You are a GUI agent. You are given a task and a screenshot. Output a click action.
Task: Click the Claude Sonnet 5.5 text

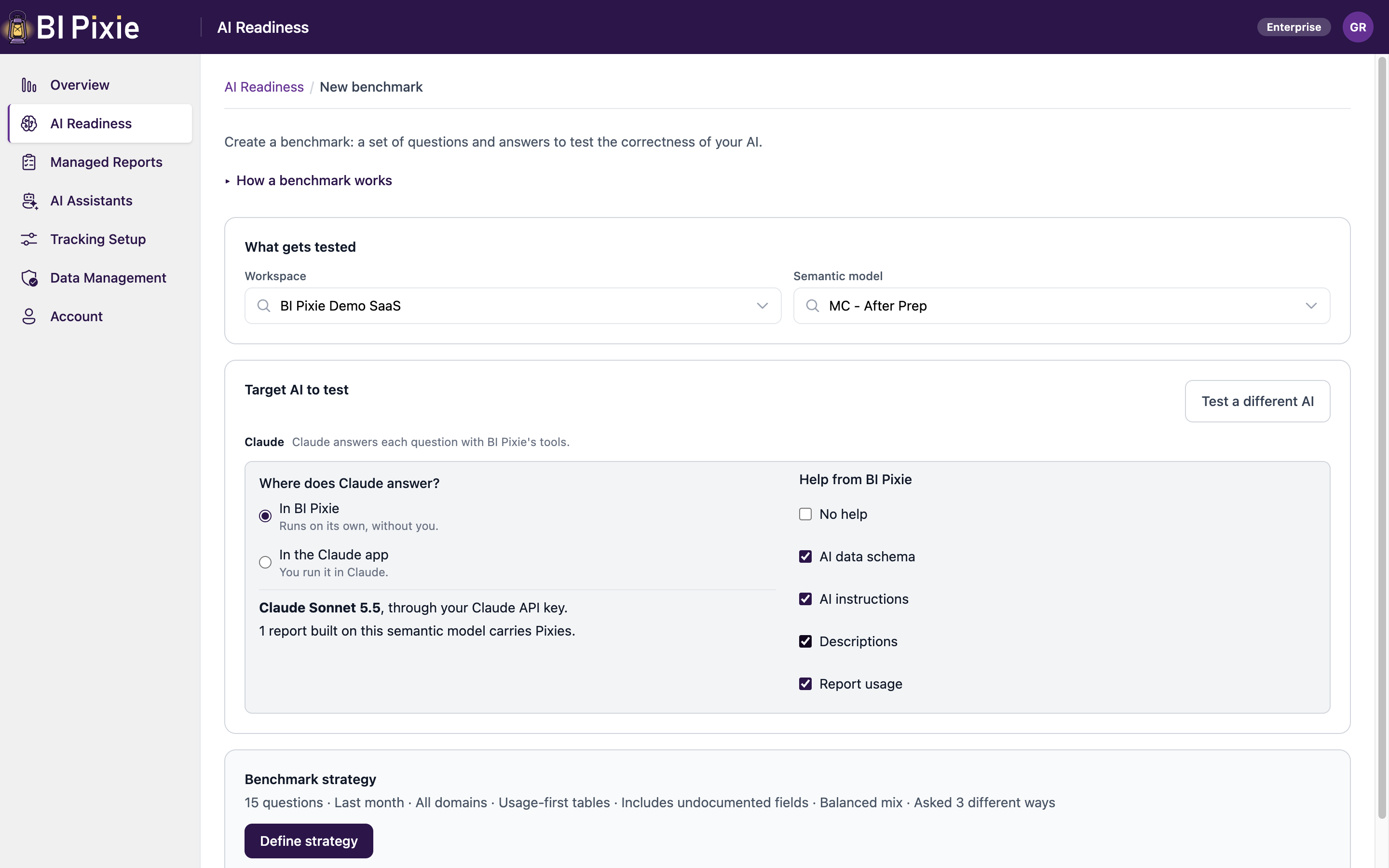(320, 608)
